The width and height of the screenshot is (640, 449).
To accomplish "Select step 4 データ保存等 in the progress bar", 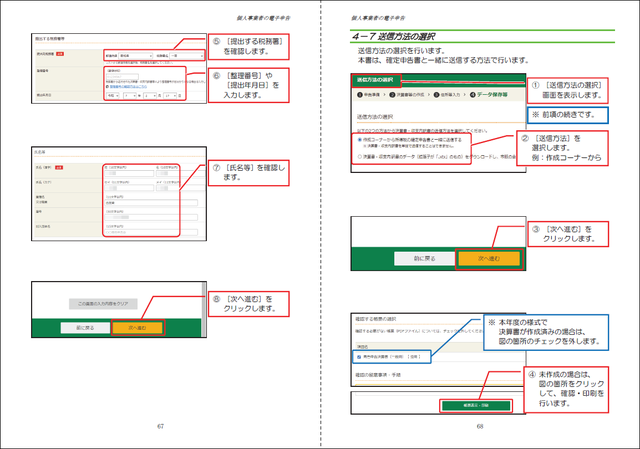I will coord(489,95).
